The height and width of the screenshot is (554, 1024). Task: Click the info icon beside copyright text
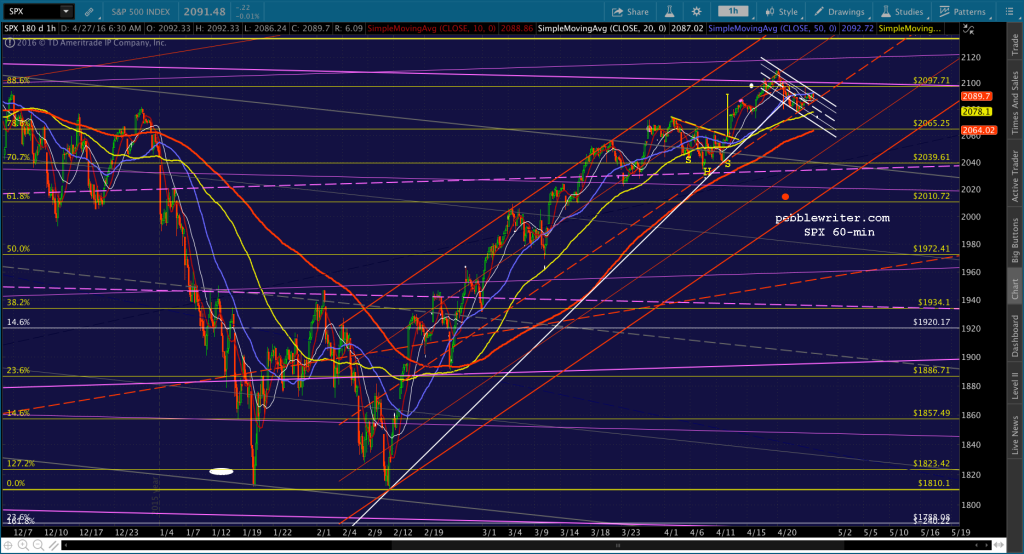click(x=9, y=42)
